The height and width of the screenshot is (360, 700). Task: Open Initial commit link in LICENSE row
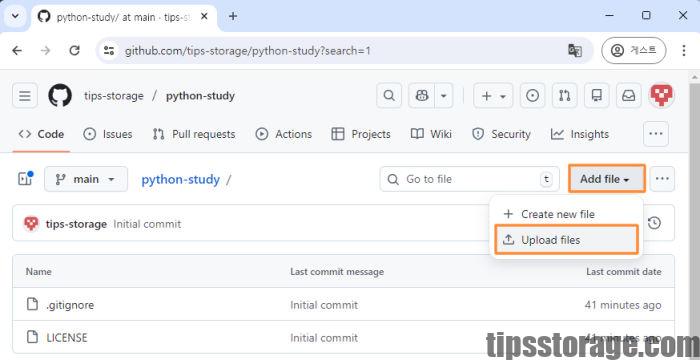[324, 338]
